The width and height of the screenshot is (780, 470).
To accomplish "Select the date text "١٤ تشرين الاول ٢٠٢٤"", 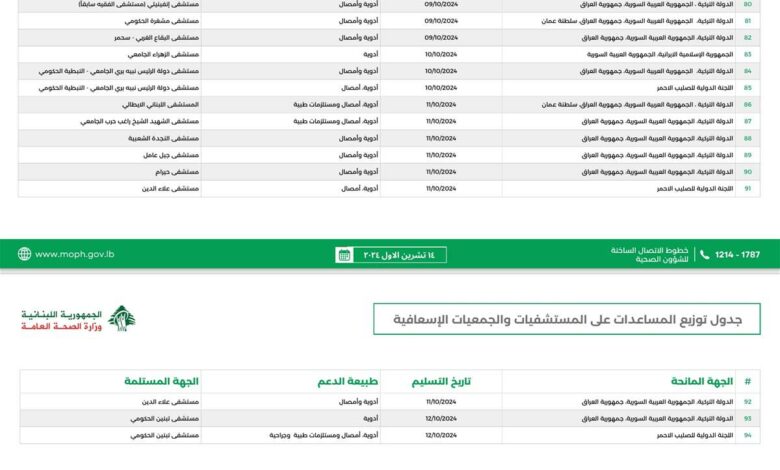I will 399,255.
